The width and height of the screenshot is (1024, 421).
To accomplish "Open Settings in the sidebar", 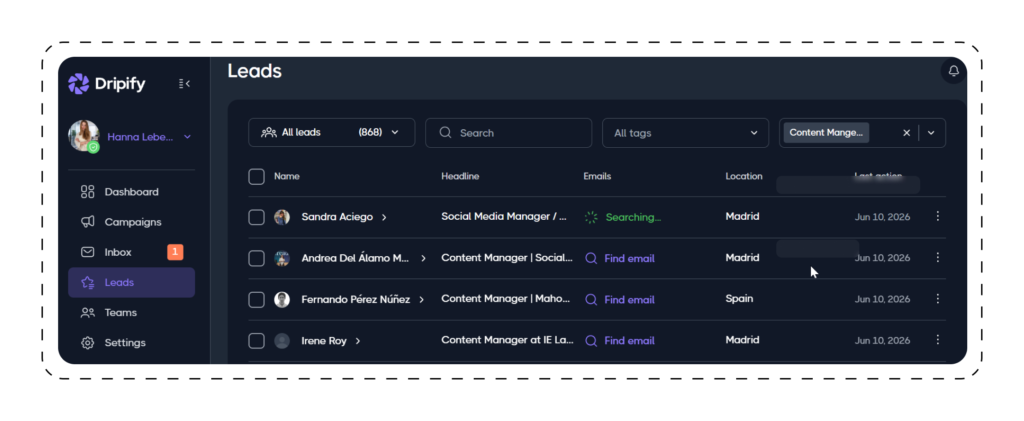I will pos(131,343).
